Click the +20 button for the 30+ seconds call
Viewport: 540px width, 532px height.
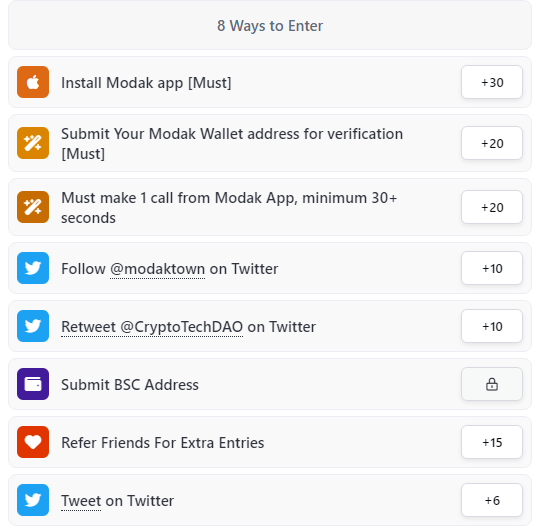492,207
